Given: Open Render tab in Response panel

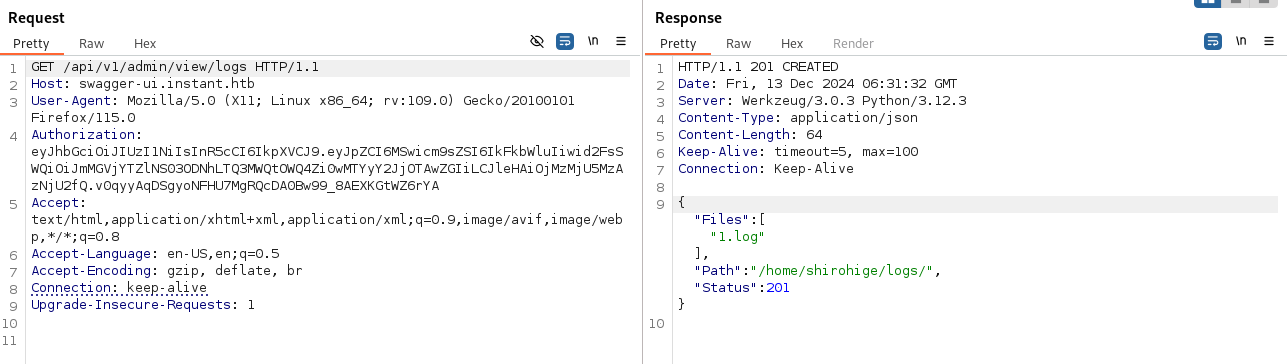Looking at the screenshot, I should point(853,44).
